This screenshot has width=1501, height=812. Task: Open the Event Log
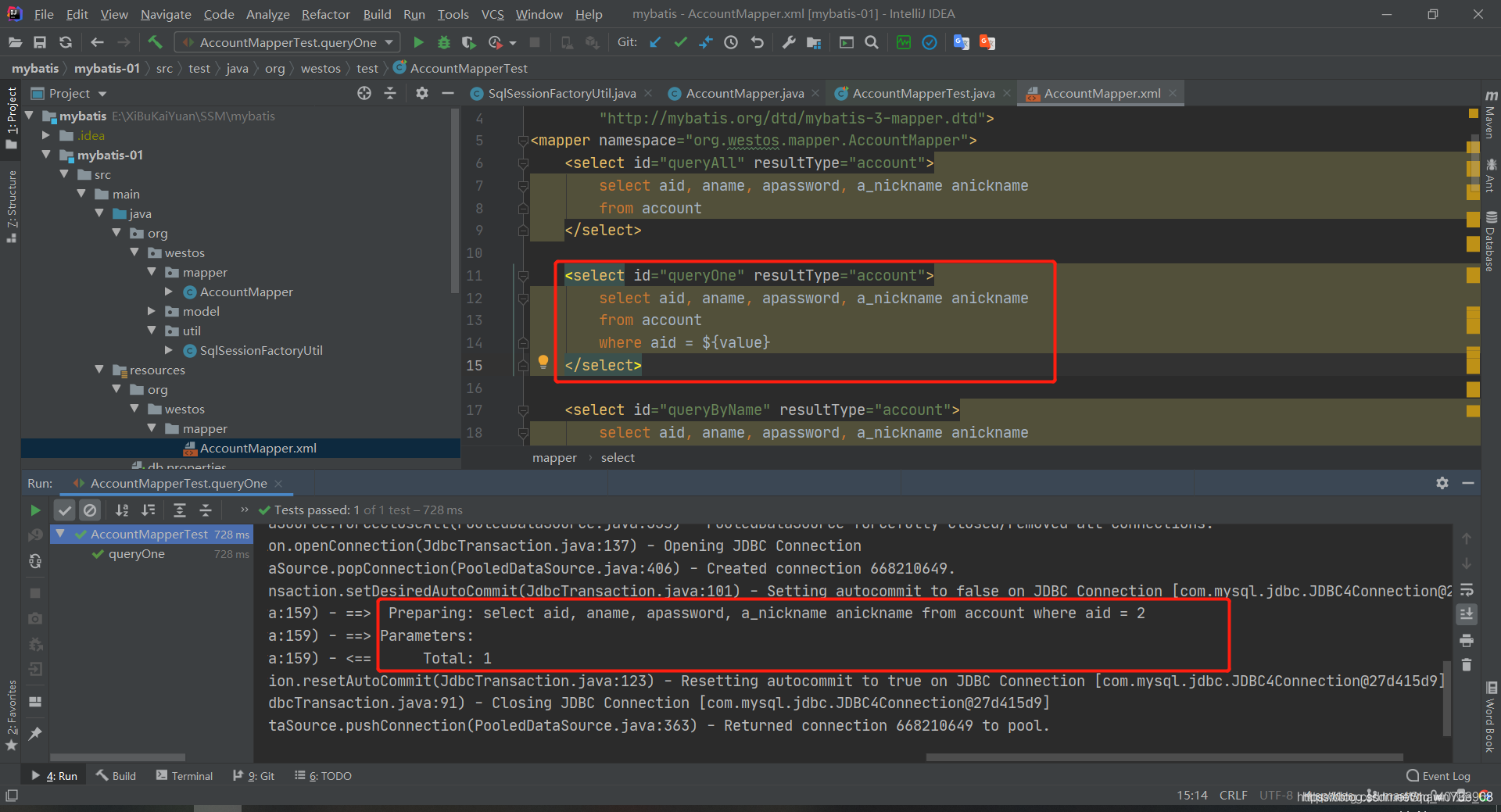(1438, 776)
